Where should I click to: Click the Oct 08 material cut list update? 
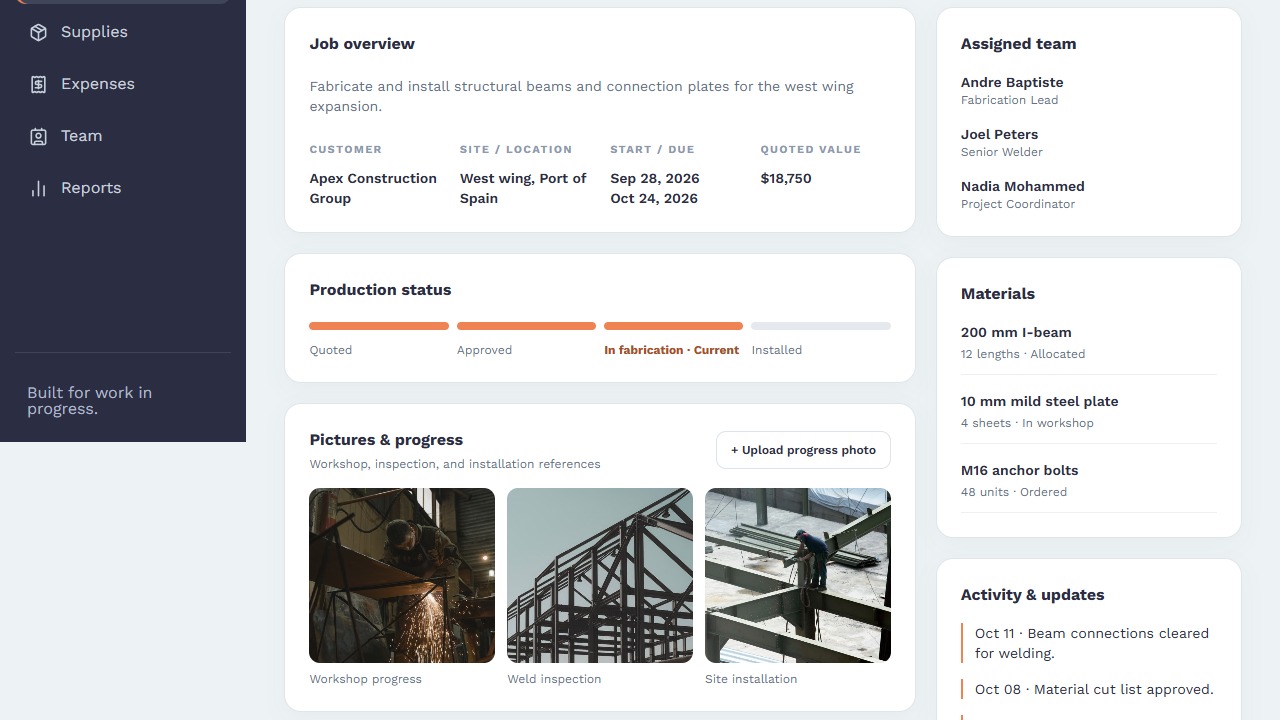tap(1089, 689)
